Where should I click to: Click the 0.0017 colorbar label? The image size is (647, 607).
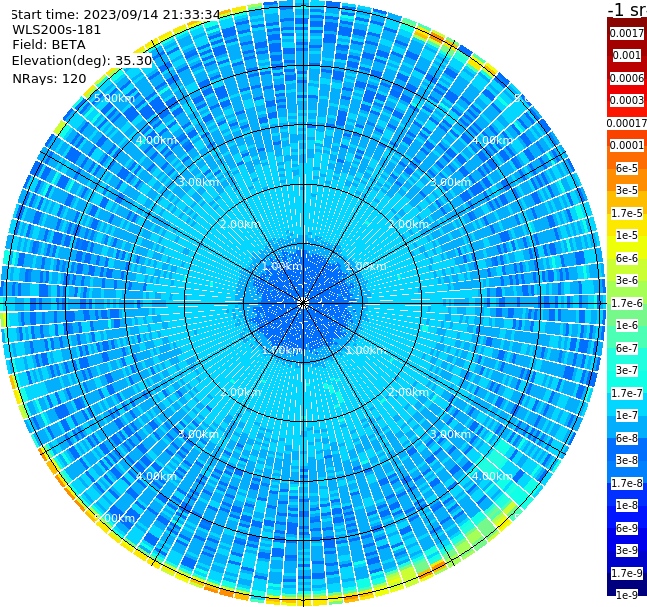point(626,33)
